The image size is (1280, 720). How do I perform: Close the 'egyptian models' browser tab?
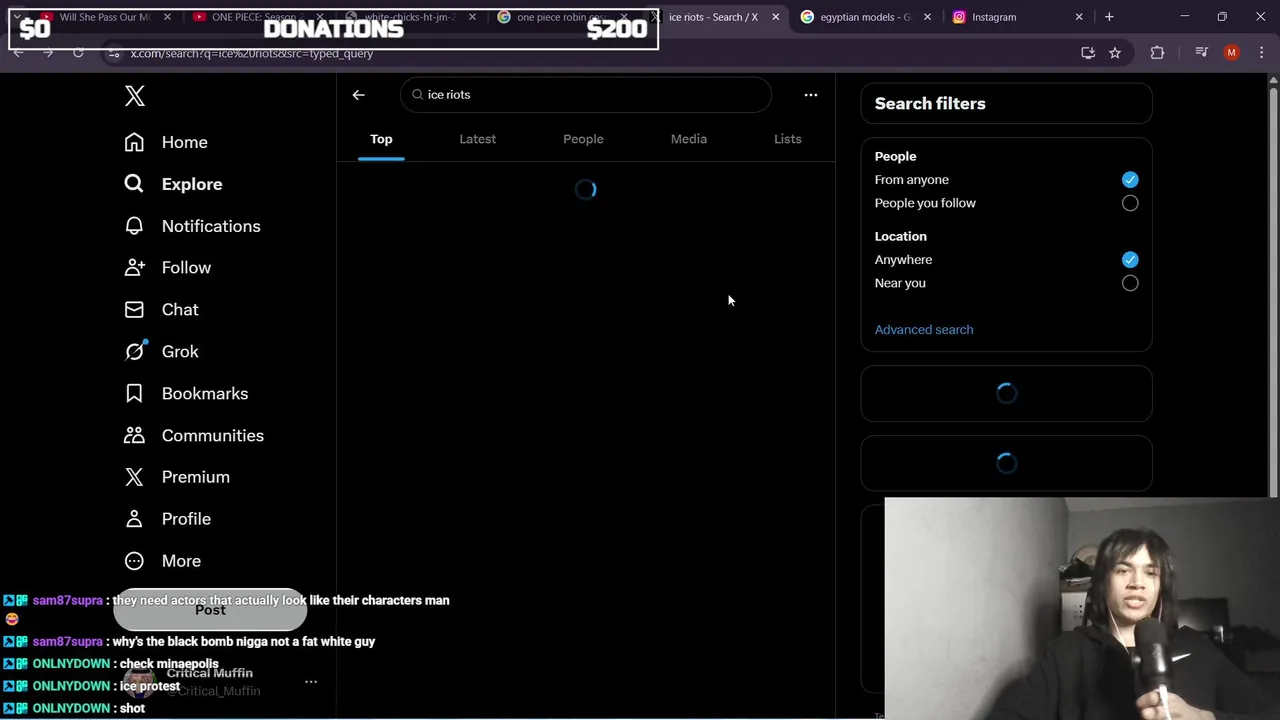927,17
